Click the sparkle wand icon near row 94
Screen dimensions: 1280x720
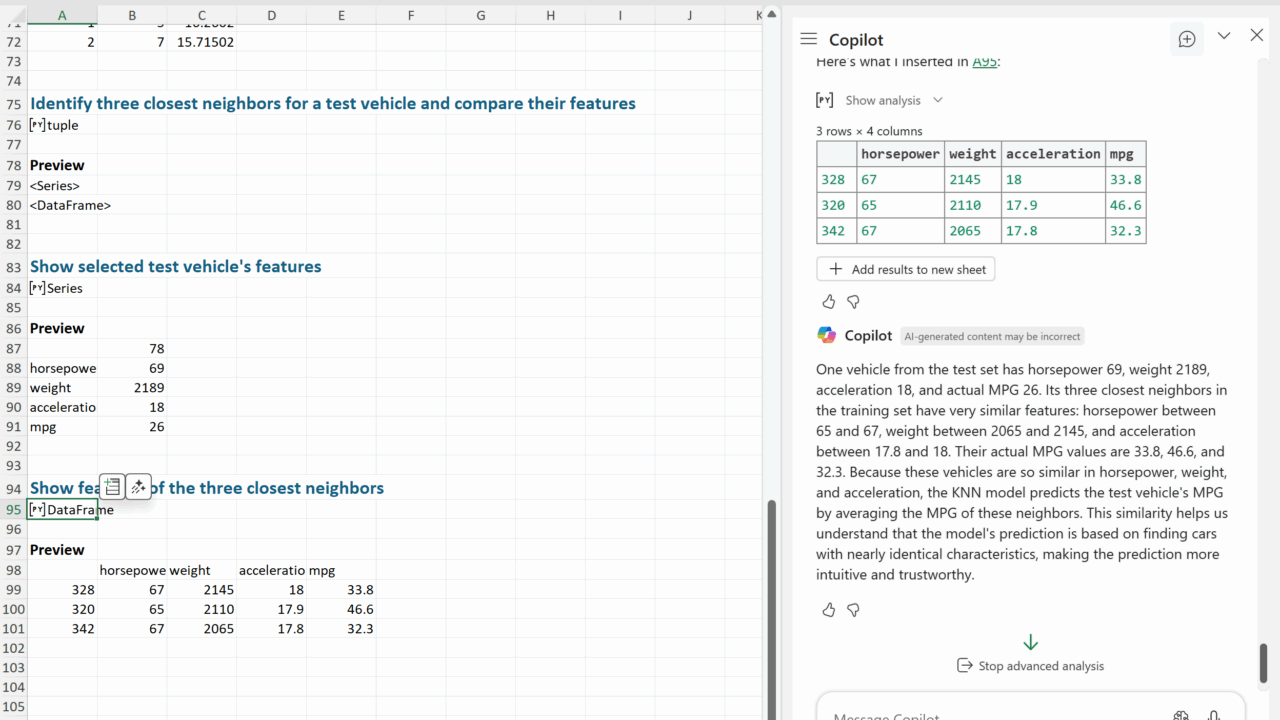click(x=138, y=487)
